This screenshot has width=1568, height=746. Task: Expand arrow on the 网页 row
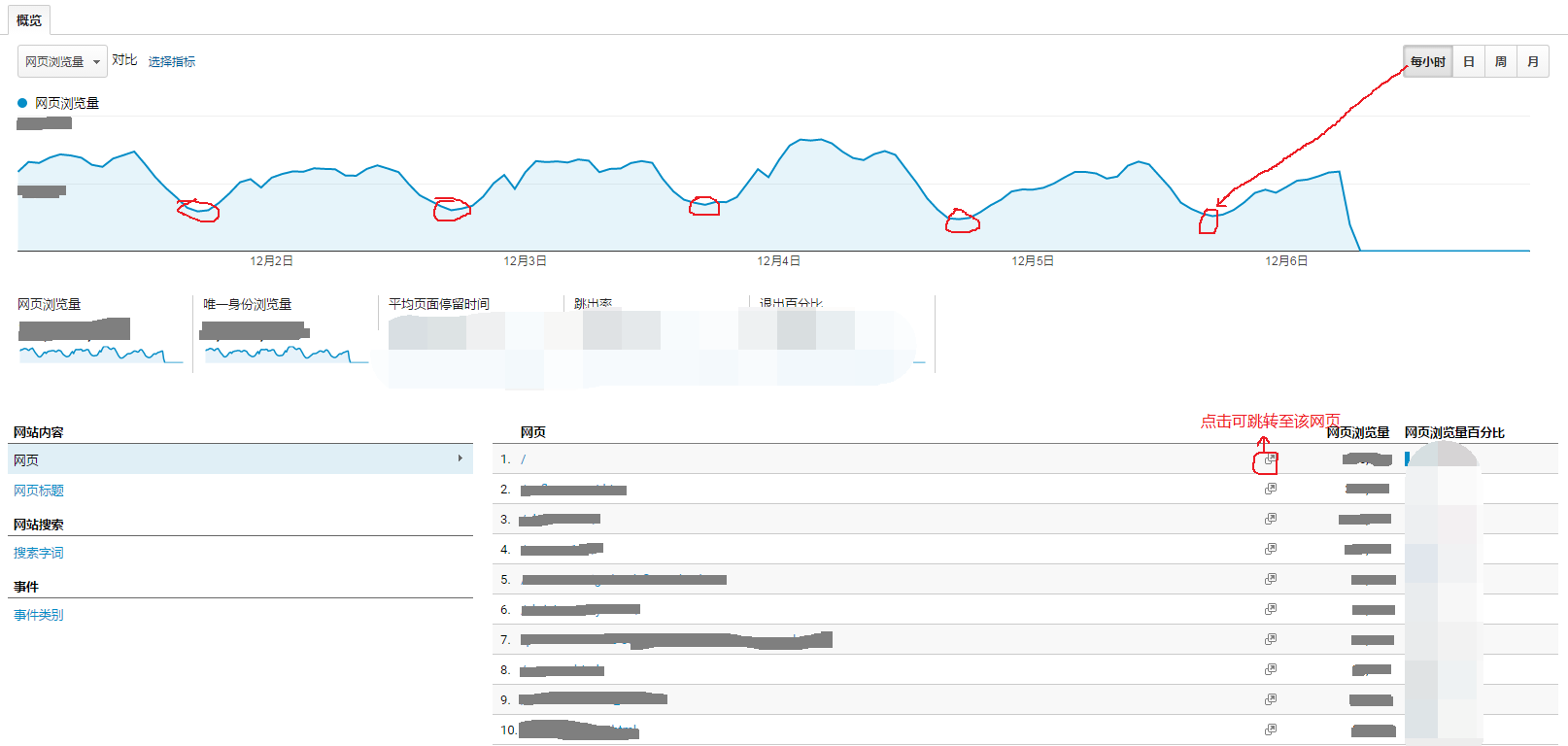tap(460, 458)
